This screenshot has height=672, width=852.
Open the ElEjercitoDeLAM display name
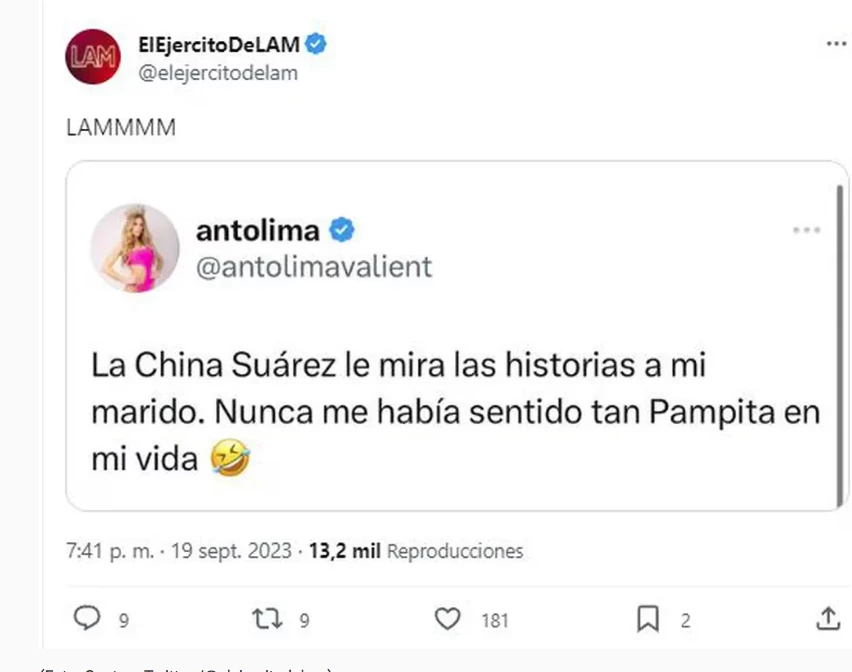219,45
